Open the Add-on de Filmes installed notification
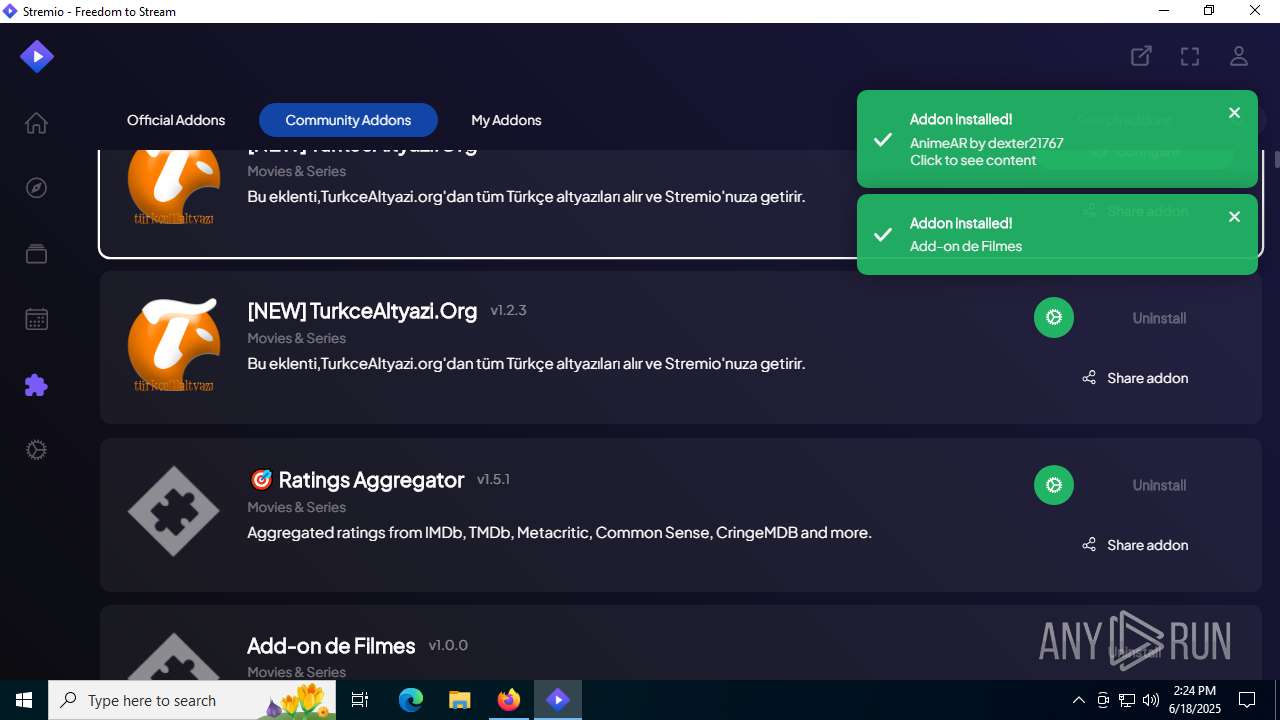The image size is (1280, 720). (1057, 234)
